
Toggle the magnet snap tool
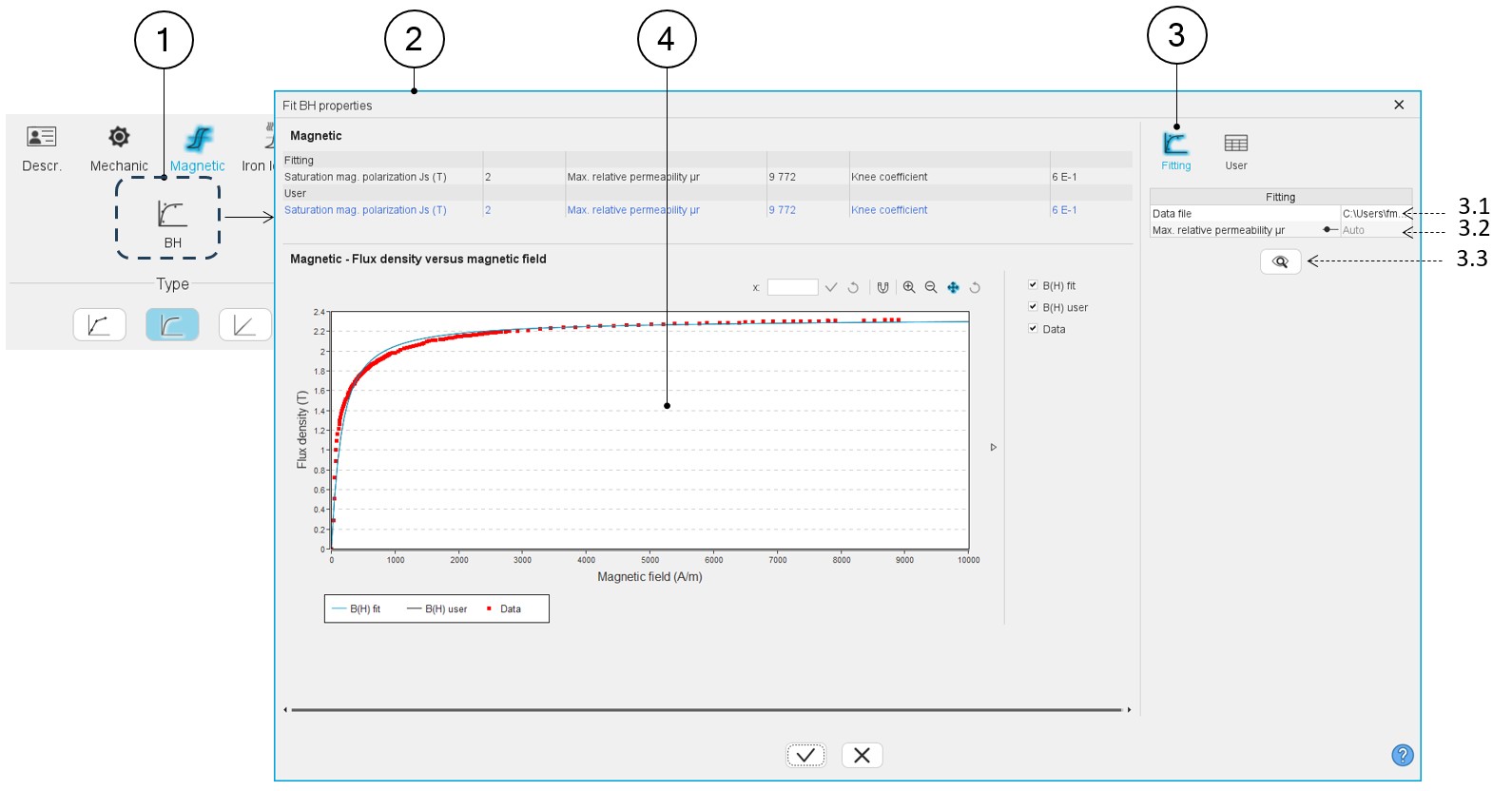[x=883, y=287]
